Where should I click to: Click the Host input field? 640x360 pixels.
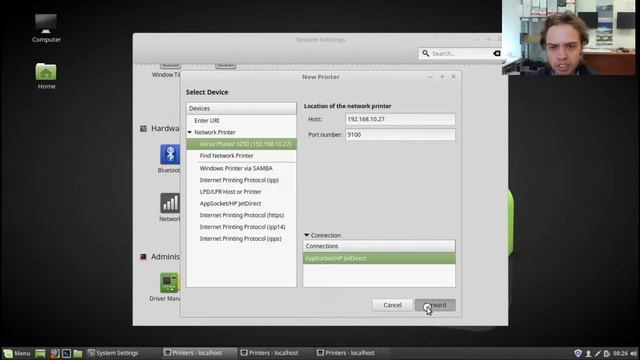coord(400,119)
